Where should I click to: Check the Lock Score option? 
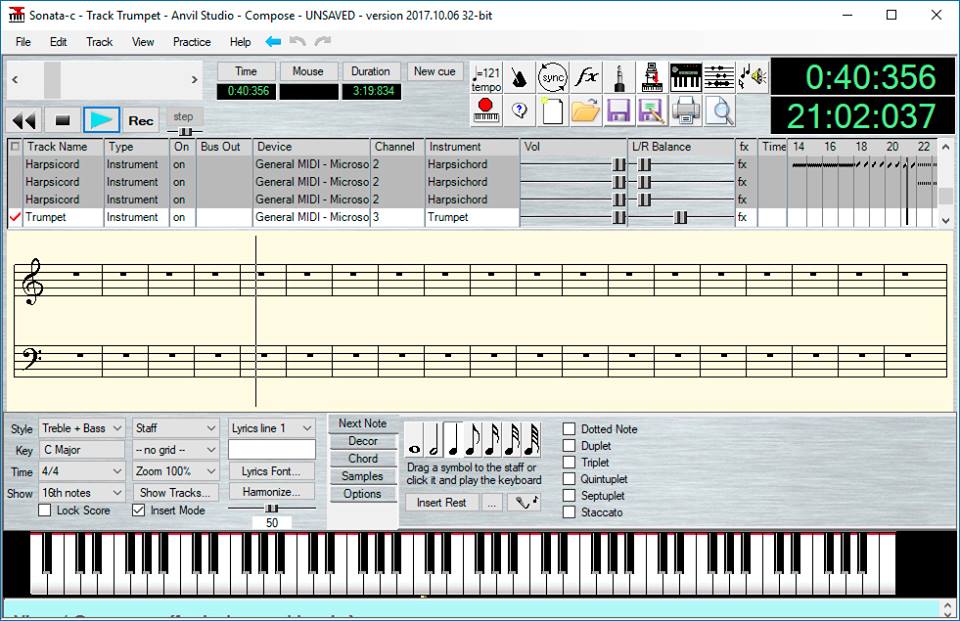coord(44,510)
